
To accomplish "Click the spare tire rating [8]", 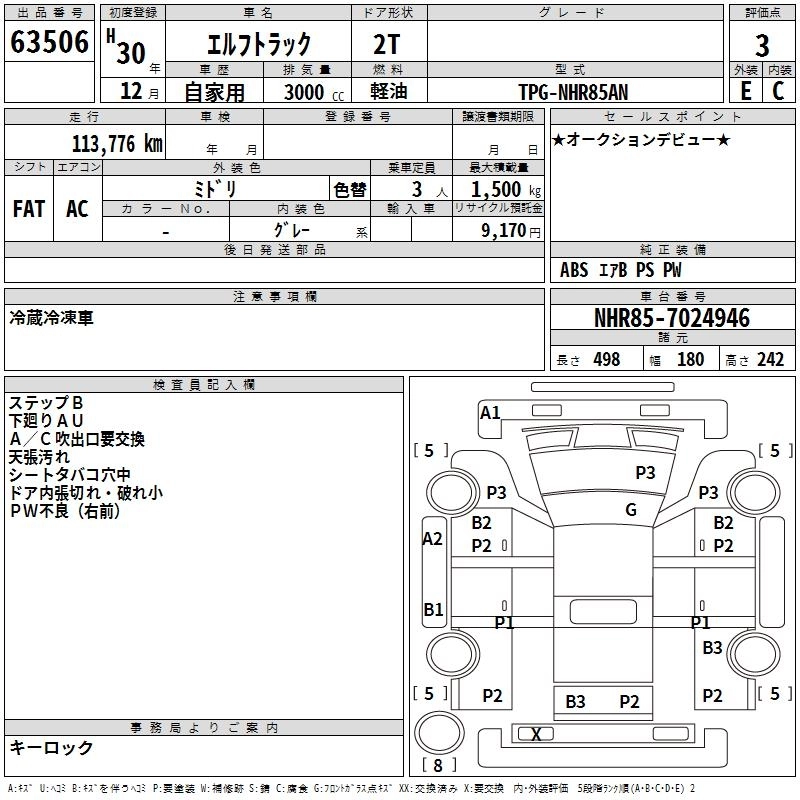I will (438, 765).
